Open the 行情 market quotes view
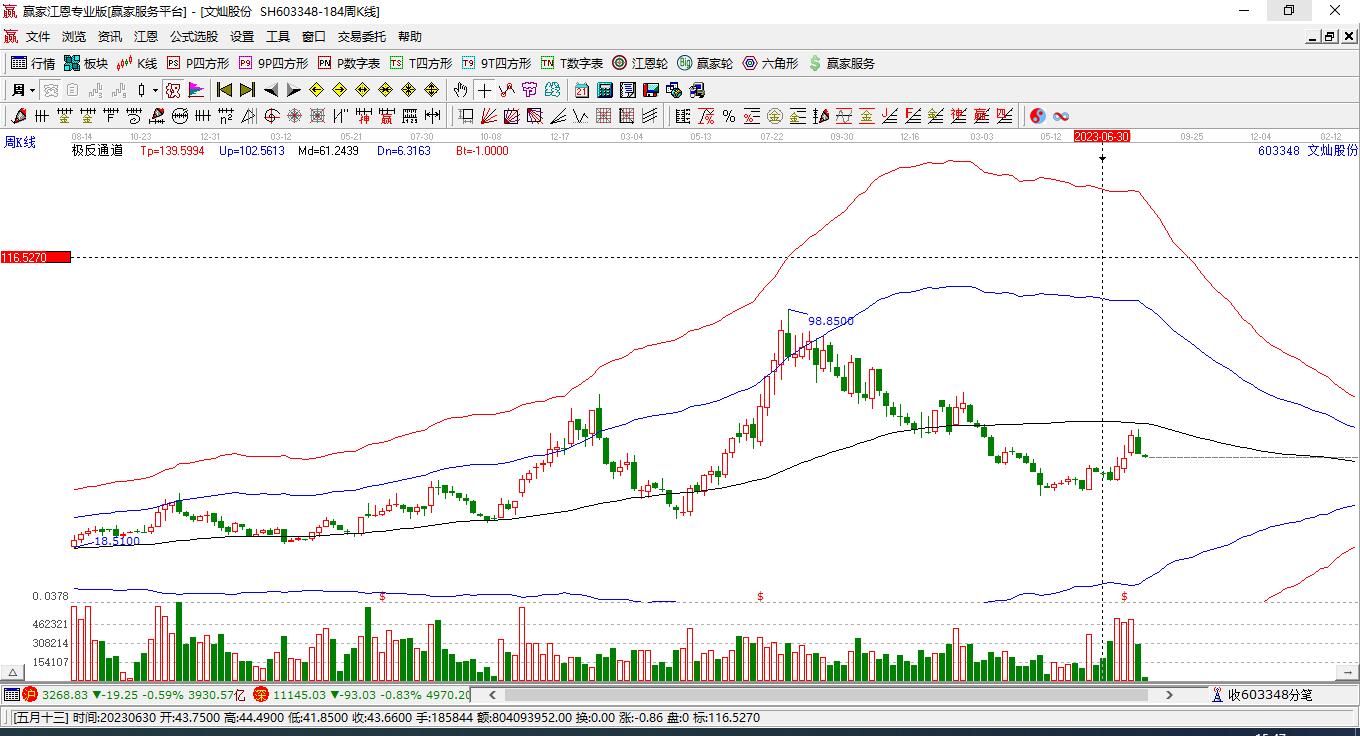This screenshot has height=736, width=1360. tap(32, 63)
